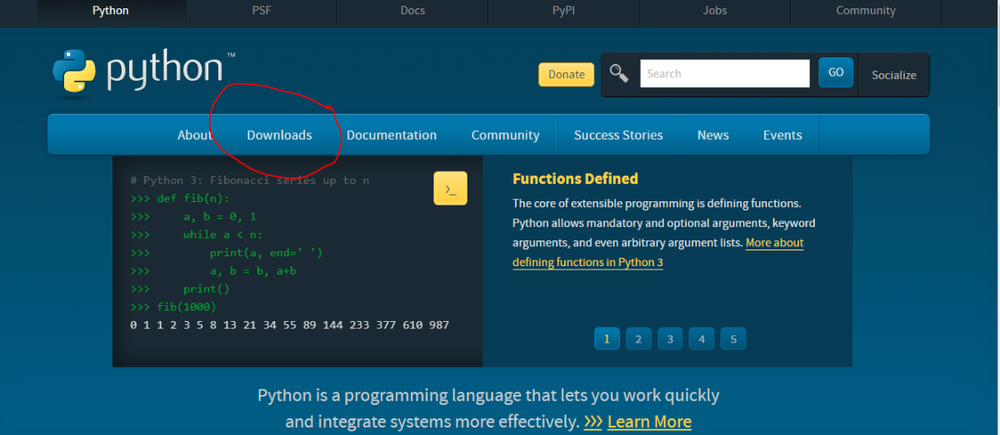This screenshot has height=435, width=1000.
Task: Open the Success Stories menu
Action: tap(618, 135)
